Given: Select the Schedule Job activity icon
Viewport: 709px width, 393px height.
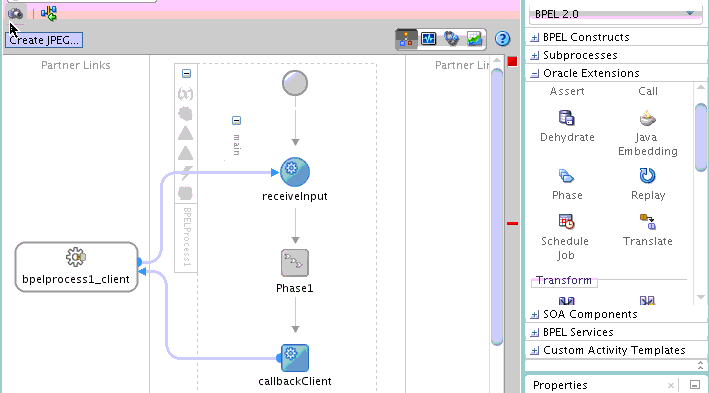Looking at the screenshot, I should pyautogui.click(x=567, y=222).
